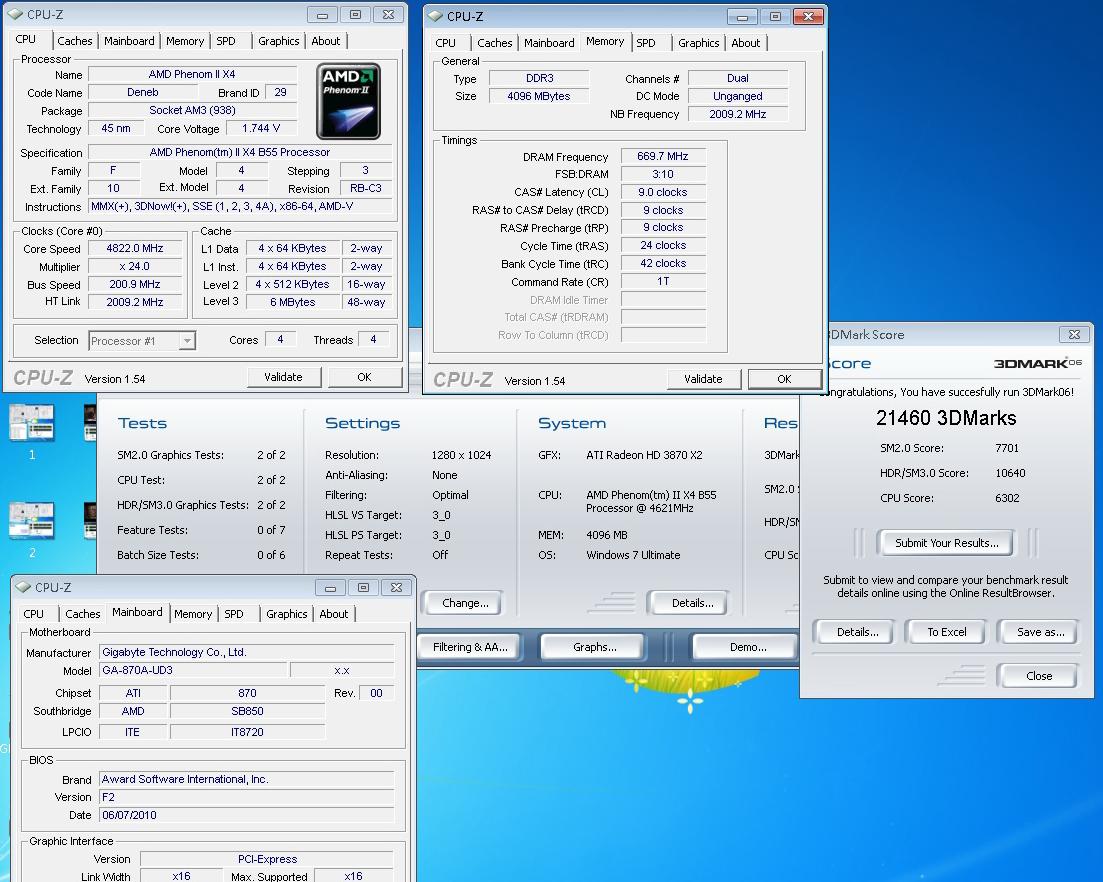Click the Multiplier value x 24.0
Screen dimensions: 1103x882
pos(134,267)
